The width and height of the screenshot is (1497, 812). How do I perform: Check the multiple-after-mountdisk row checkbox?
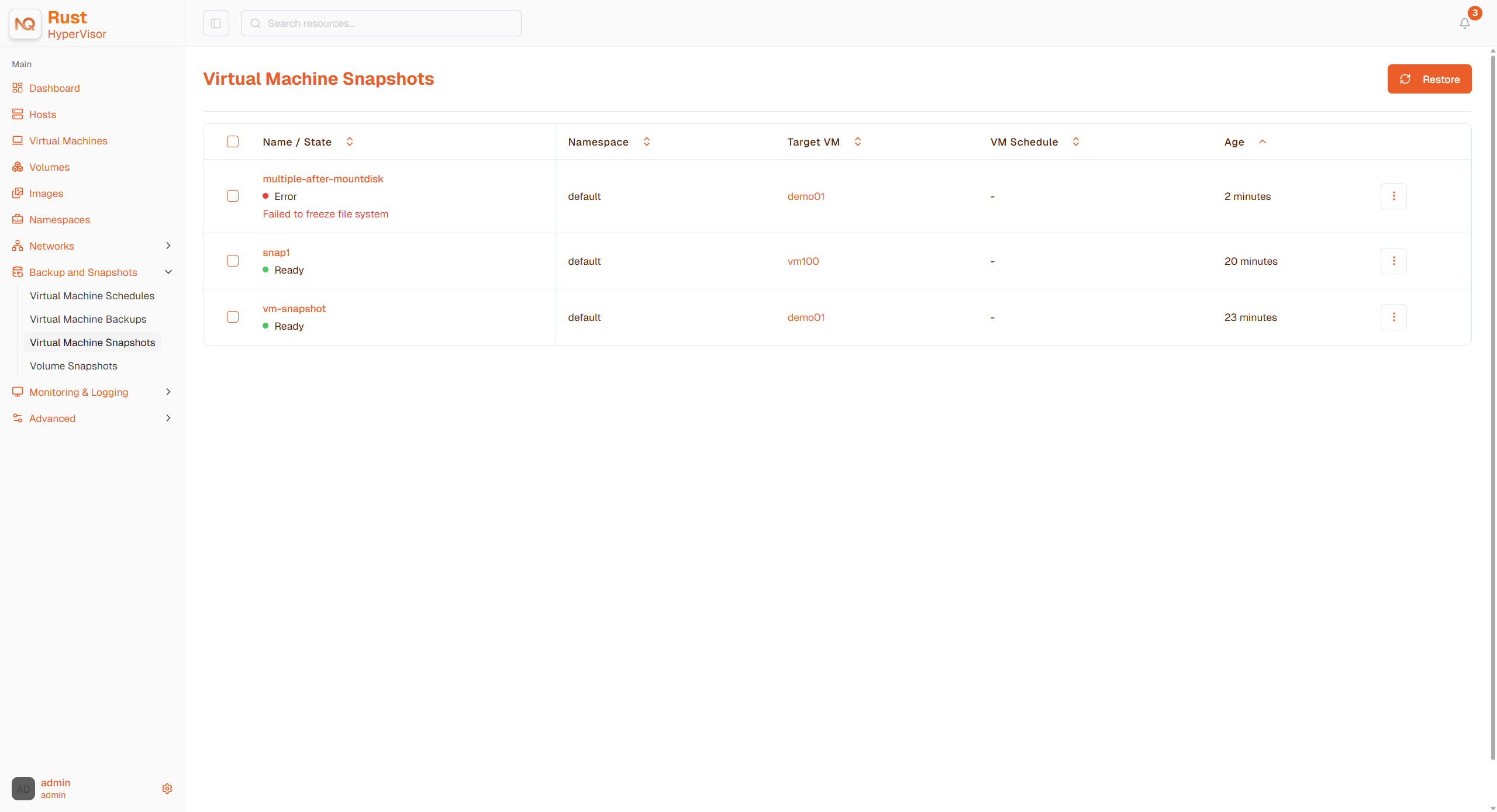coord(233,196)
